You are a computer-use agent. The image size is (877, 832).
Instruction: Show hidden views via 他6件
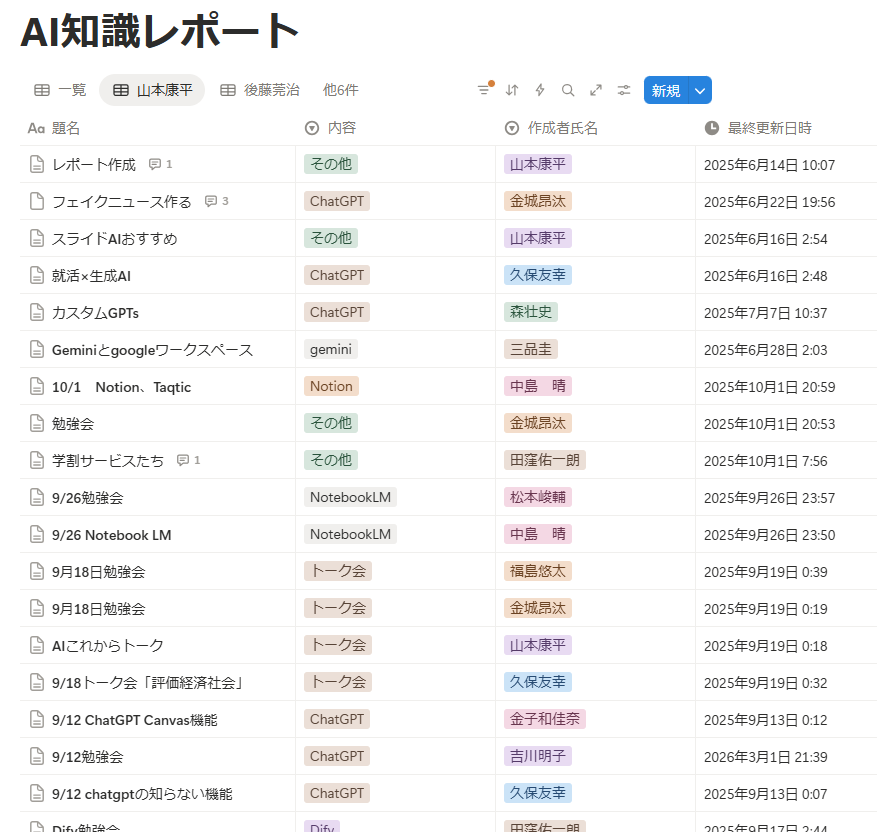tap(340, 90)
